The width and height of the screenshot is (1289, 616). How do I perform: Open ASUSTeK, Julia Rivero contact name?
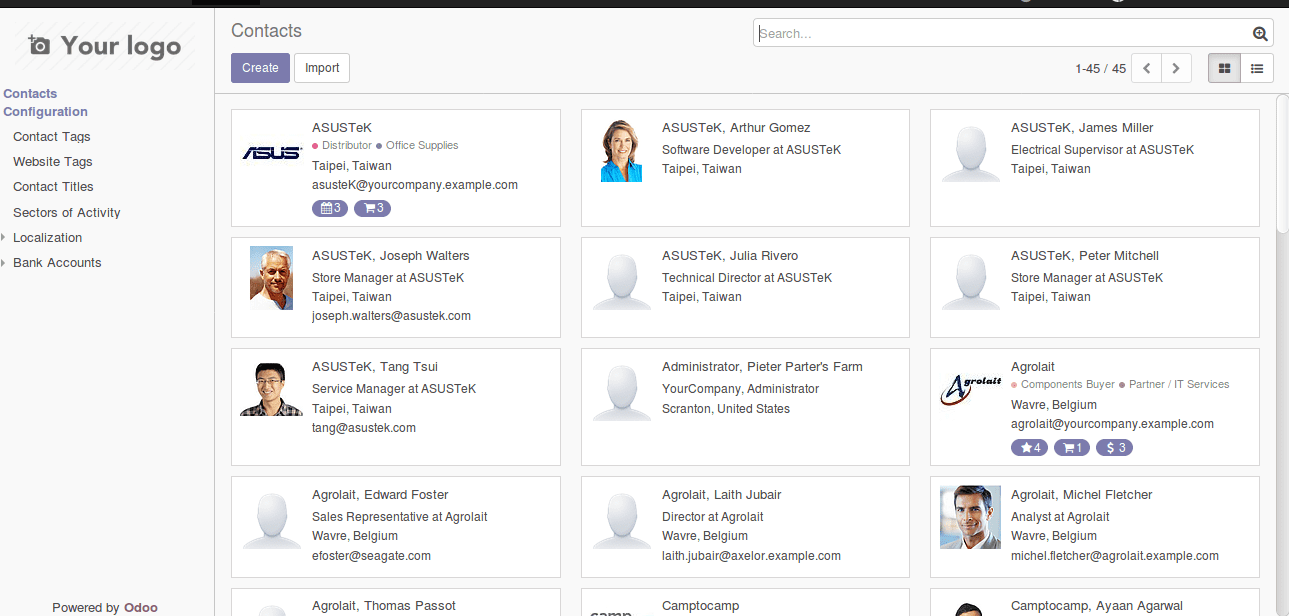pos(730,256)
